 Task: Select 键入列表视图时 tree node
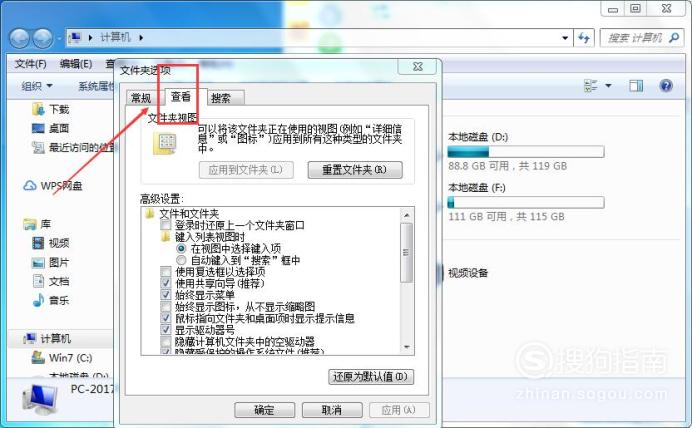210,237
